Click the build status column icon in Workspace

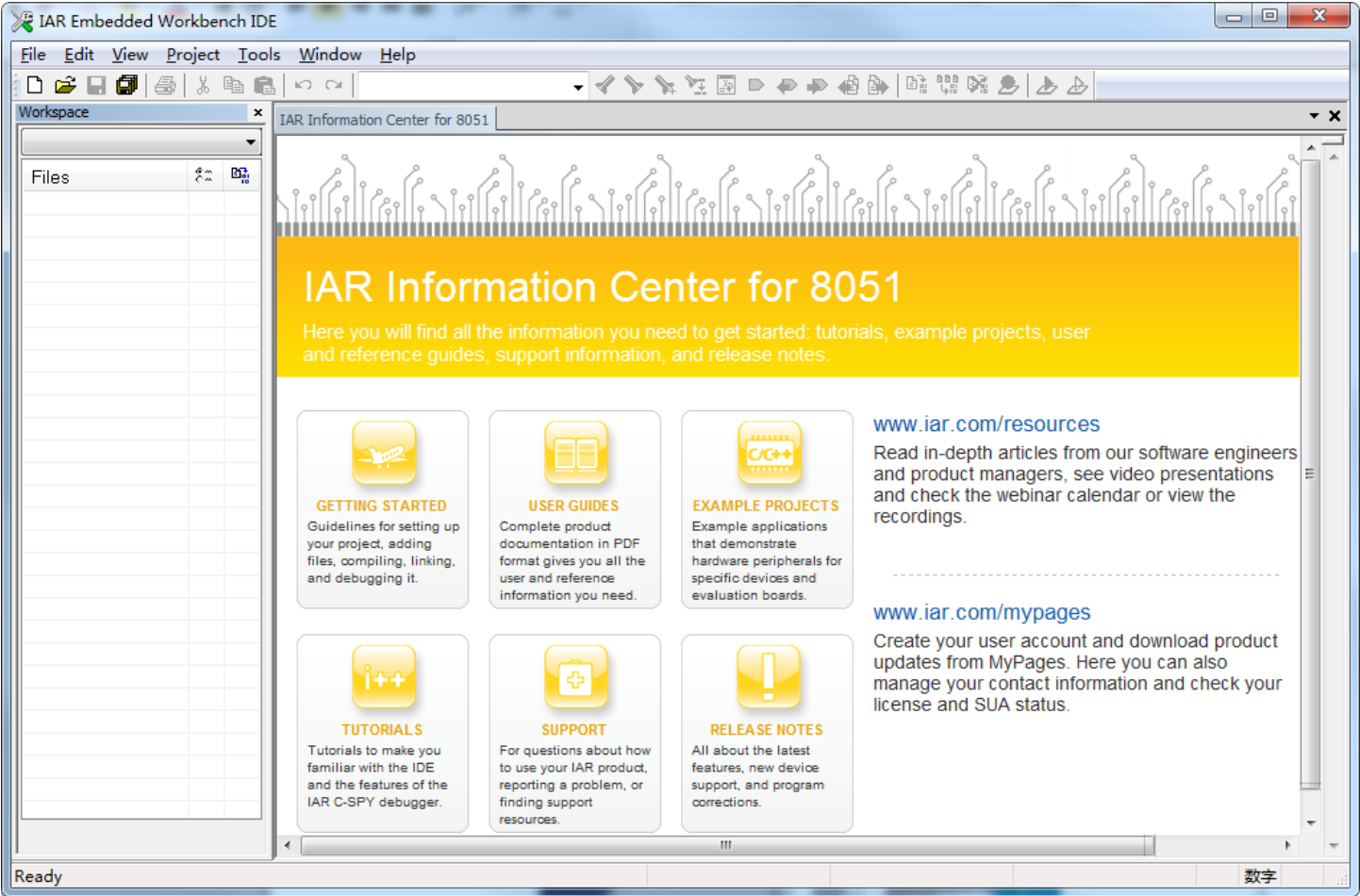240,175
